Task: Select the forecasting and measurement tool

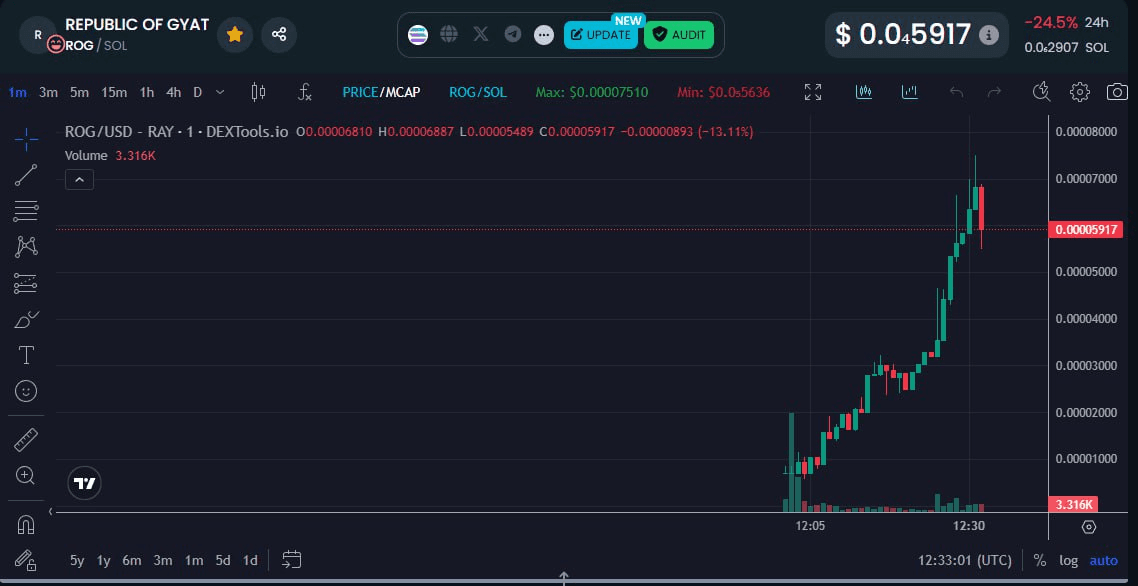Action: click(26, 283)
